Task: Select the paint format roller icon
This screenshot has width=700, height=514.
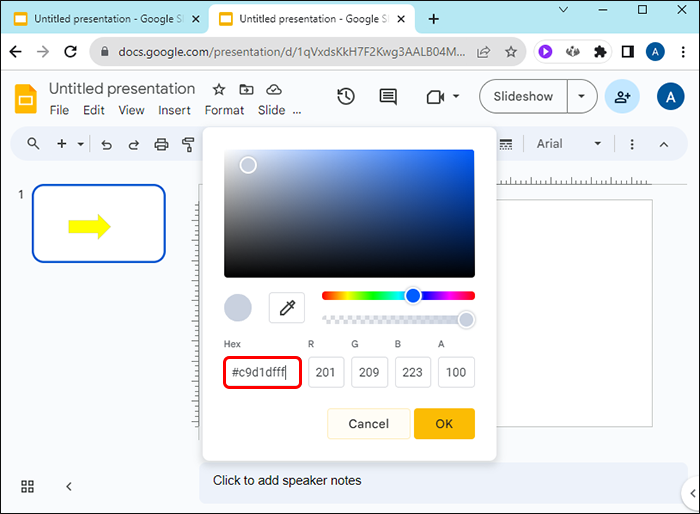Action: 188,144
